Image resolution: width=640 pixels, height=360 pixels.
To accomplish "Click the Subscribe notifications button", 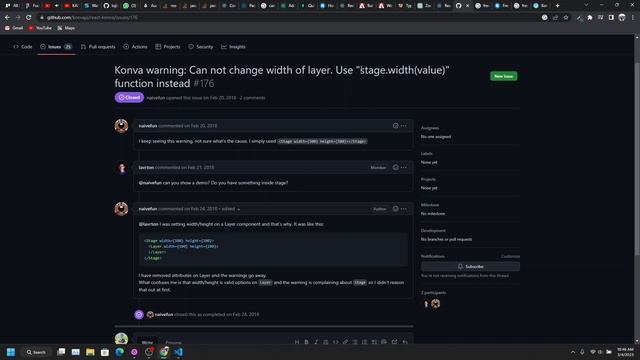I will click(470, 267).
